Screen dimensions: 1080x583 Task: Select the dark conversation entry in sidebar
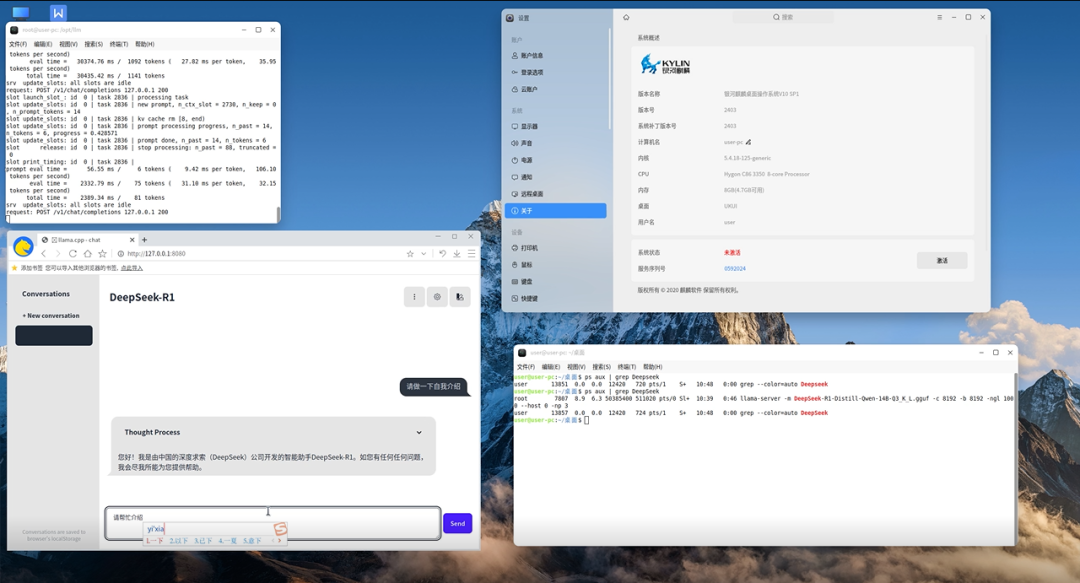[54, 336]
